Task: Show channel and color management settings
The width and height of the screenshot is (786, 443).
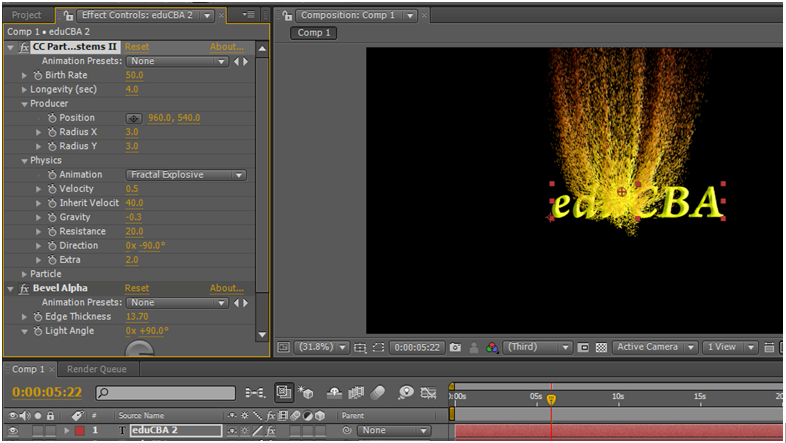Action: (x=492, y=347)
